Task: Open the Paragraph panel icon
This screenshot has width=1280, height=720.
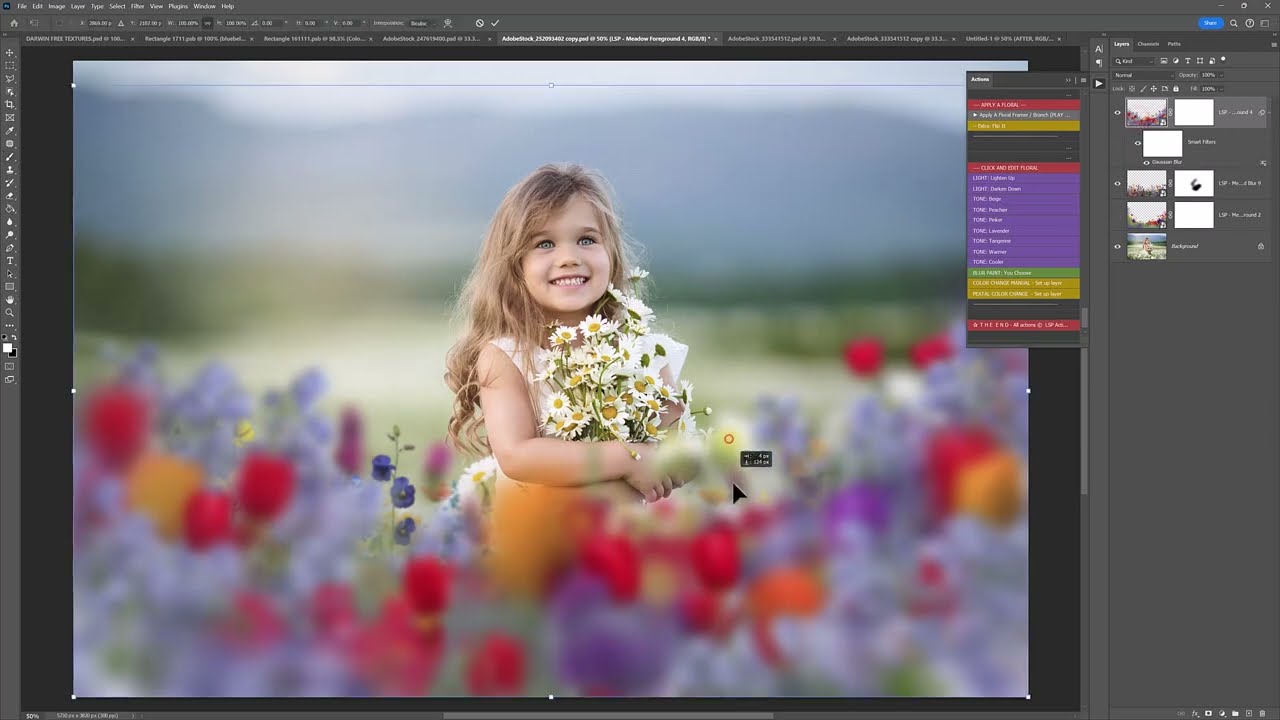Action: coord(1099,61)
